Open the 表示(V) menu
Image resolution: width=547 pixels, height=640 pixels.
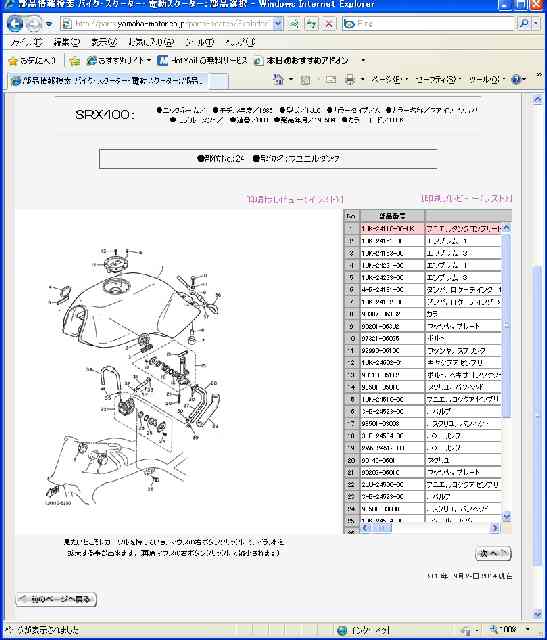point(104,42)
